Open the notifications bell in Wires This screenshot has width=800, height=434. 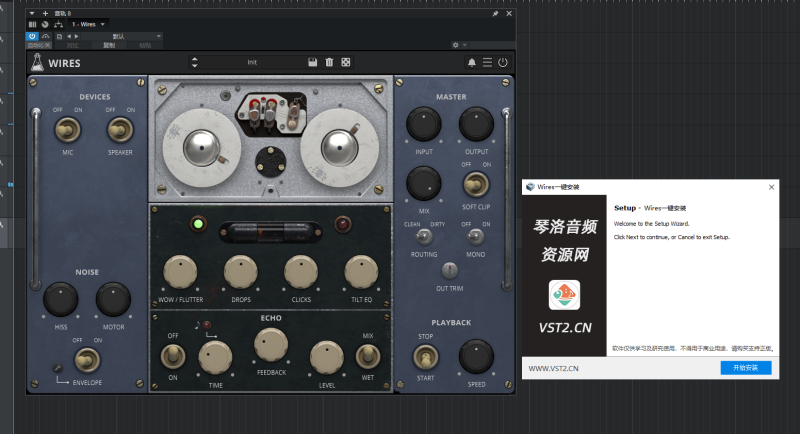[472, 63]
